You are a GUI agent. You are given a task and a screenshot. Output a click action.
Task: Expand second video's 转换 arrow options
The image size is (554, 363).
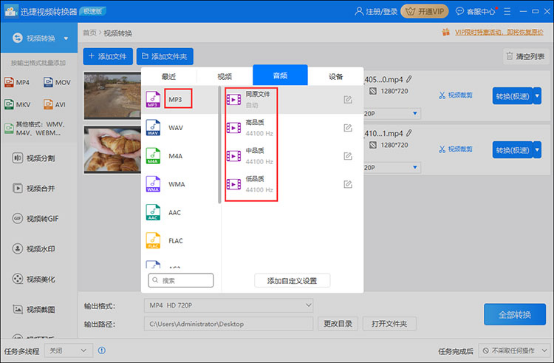point(537,150)
